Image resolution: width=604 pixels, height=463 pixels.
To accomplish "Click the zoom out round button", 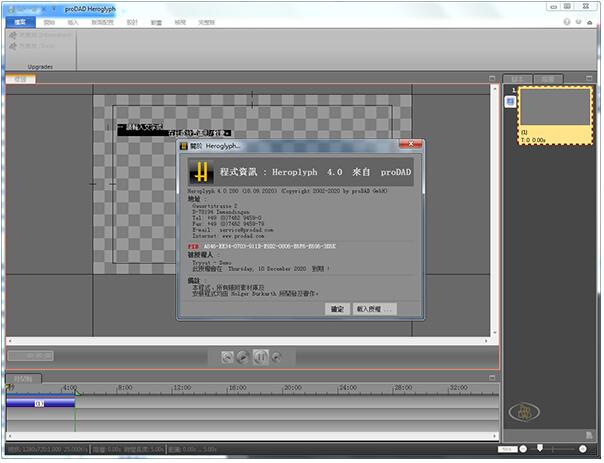I will coord(523,449).
